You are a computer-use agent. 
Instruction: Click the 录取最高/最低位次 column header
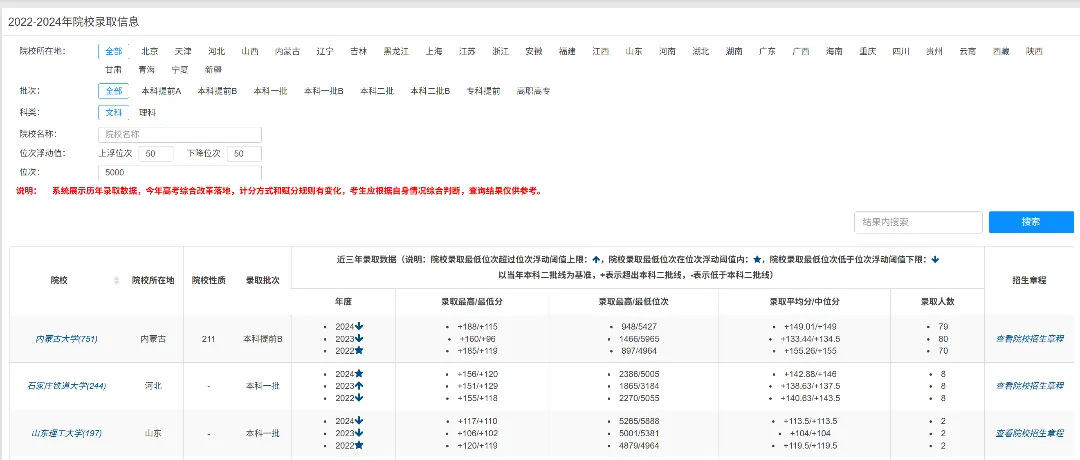(x=633, y=302)
